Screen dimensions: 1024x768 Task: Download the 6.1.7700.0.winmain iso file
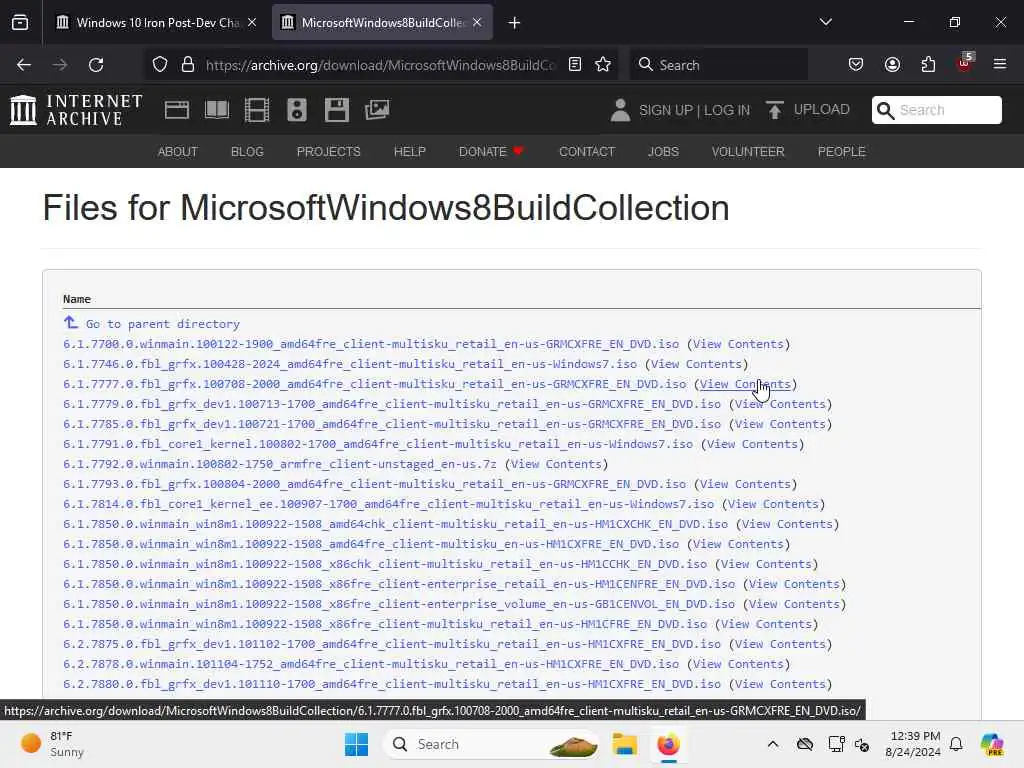point(371,344)
